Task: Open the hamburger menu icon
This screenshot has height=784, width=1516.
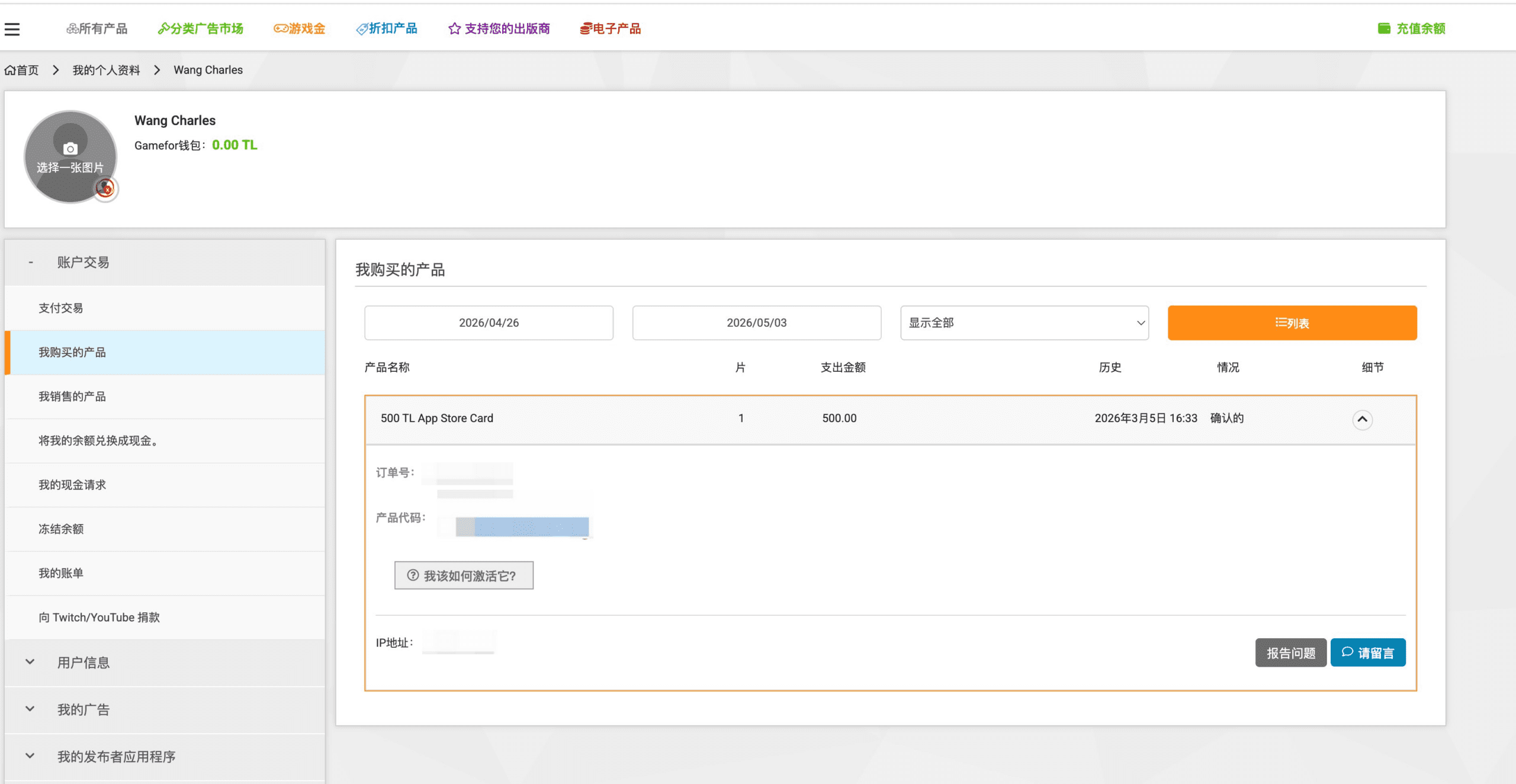Action: click(x=12, y=29)
